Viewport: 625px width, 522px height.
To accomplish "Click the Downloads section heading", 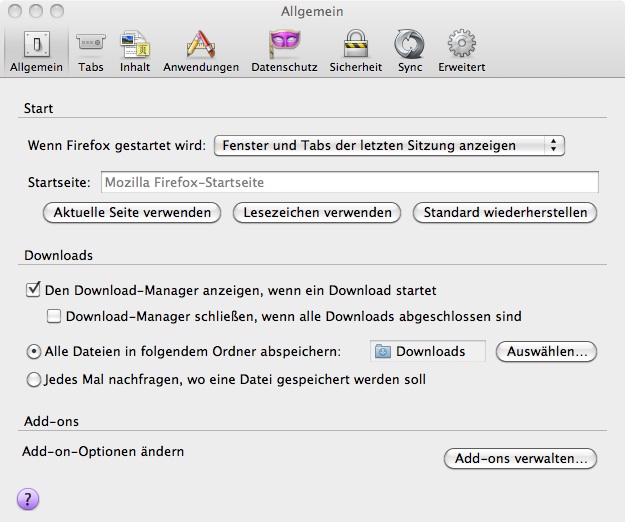I will [x=59, y=255].
